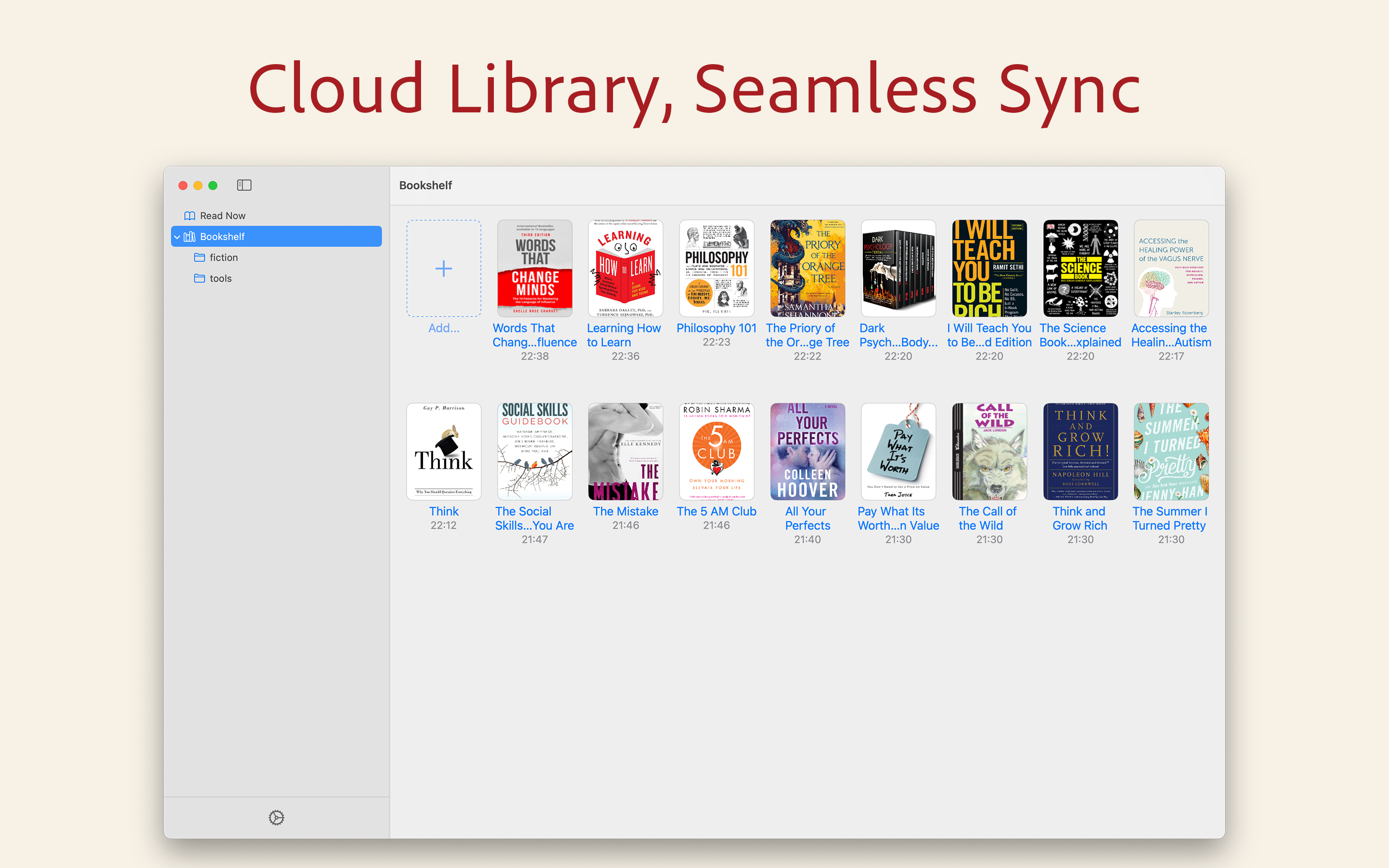Click the Add book plus tile
Screen dimensions: 1389x868
click(444, 268)
